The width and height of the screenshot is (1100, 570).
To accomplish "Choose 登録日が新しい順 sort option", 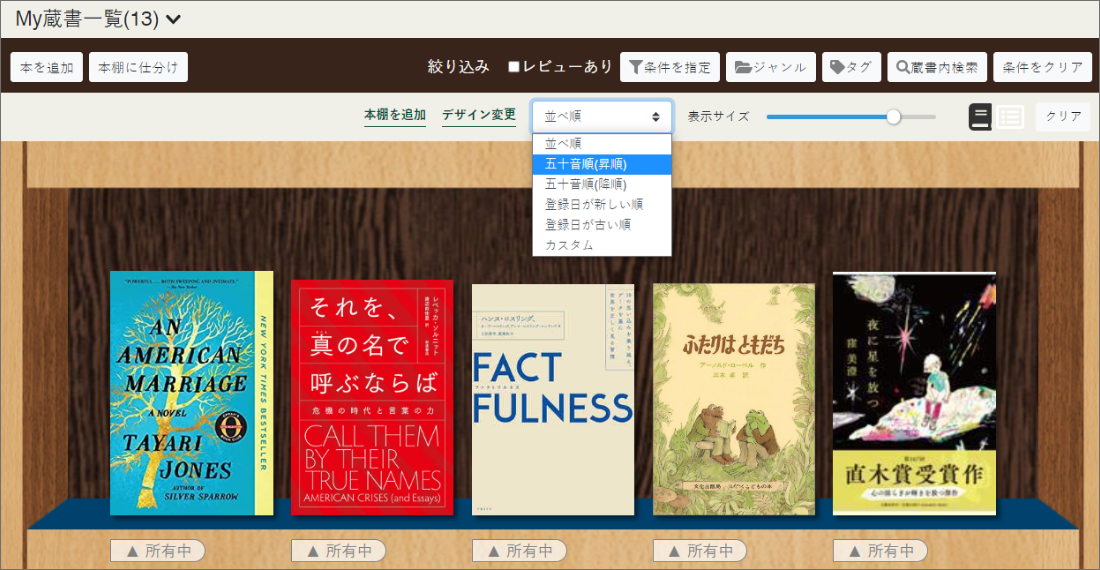I will point(593,204).
